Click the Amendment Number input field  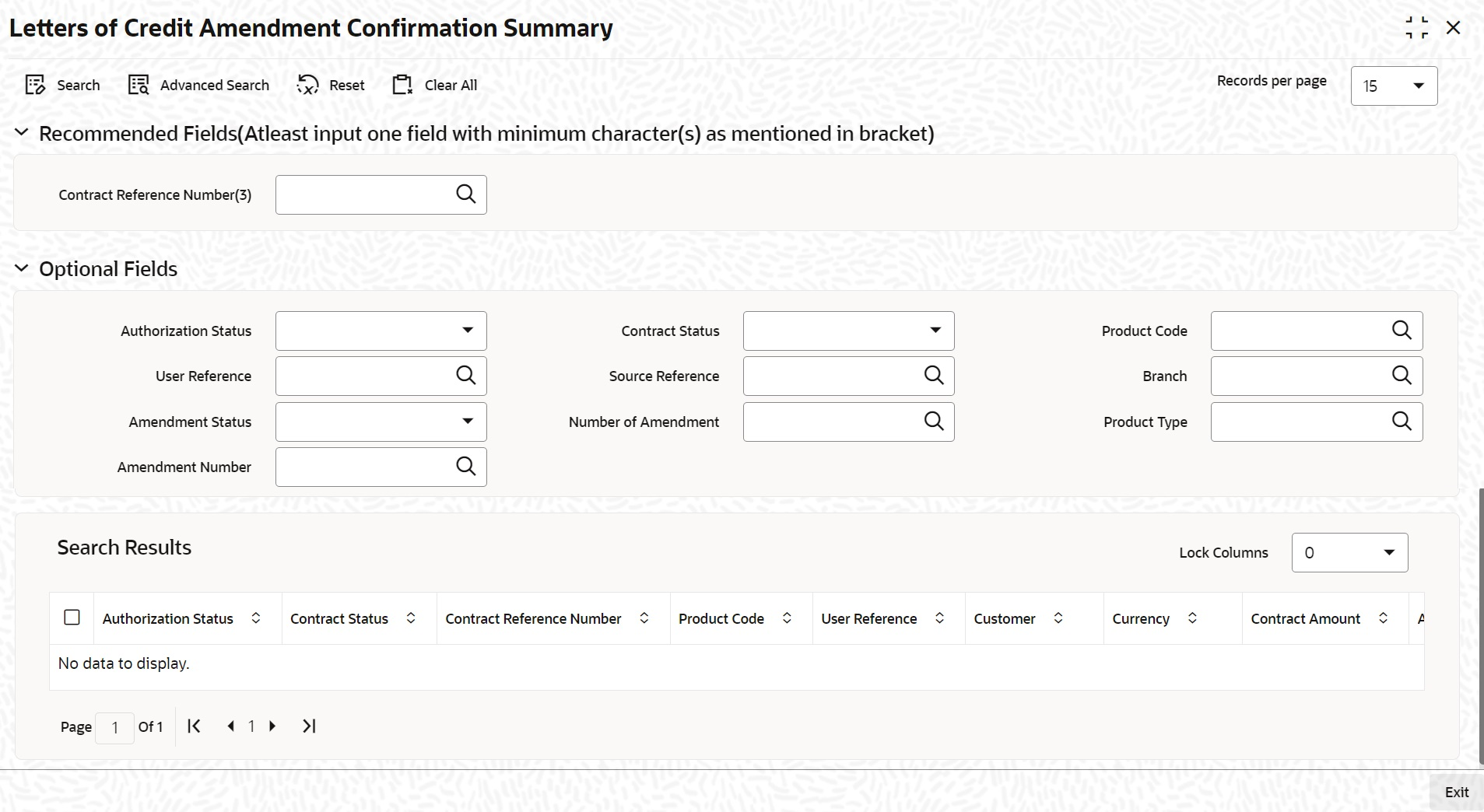tap(363, 467)
